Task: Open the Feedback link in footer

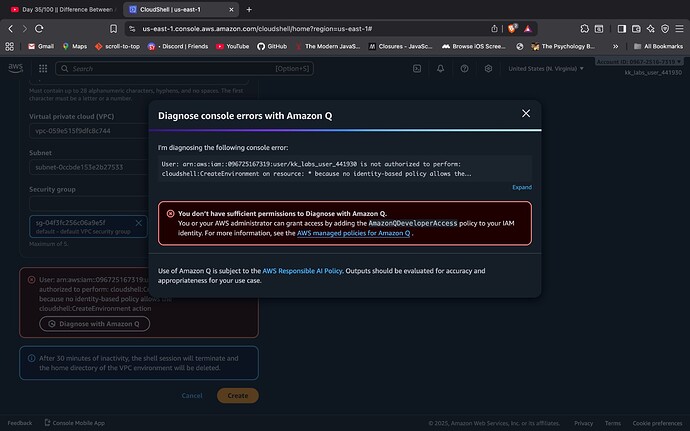Action: tap(20, 423)
